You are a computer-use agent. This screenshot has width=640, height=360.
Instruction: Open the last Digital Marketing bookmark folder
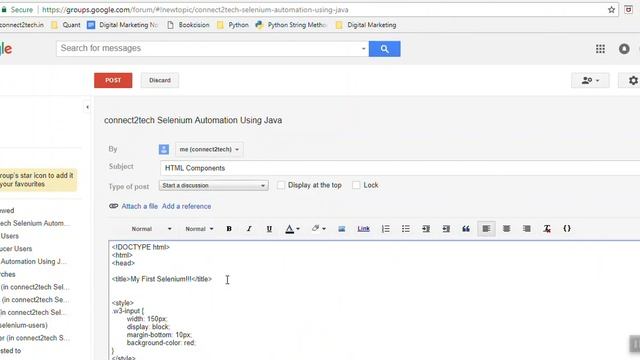(x=366, y=25)
